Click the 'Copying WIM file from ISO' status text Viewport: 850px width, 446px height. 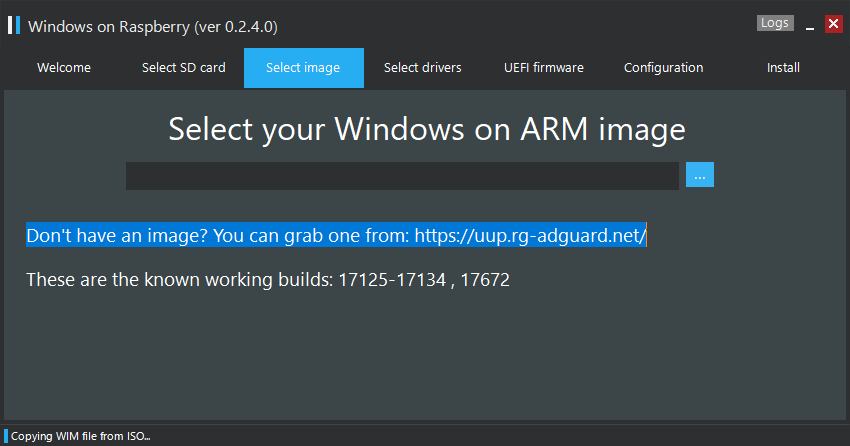click(x=81, y=436)
